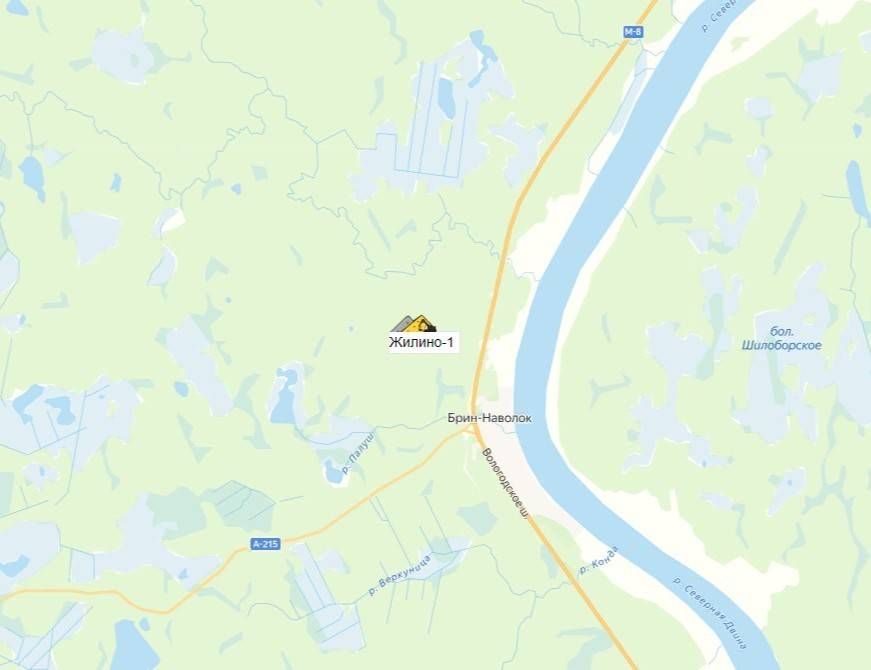
Task: Click the Вологодское ш. road label
Action: (x=505, y=483)
